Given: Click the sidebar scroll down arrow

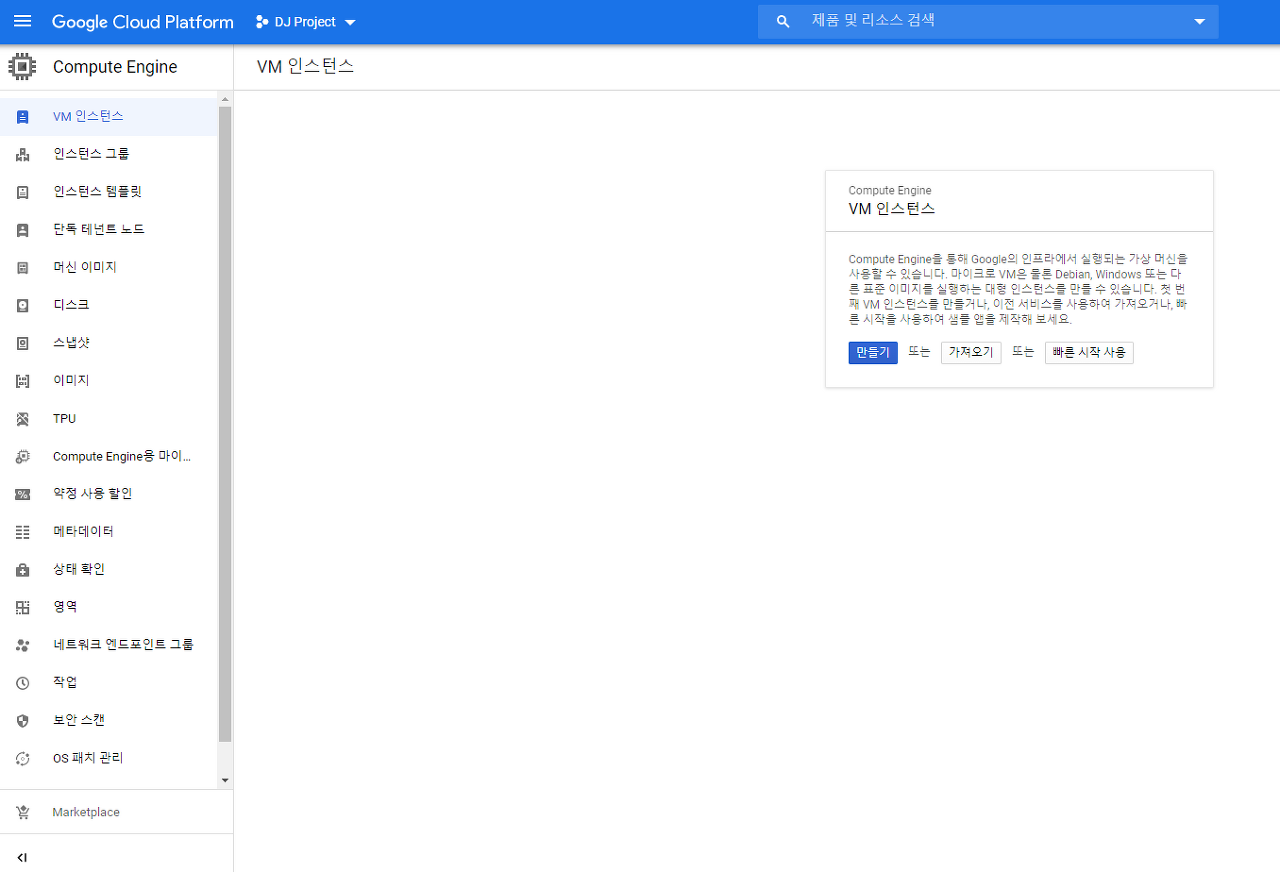Looking at the screenshot, I should 225,780.
